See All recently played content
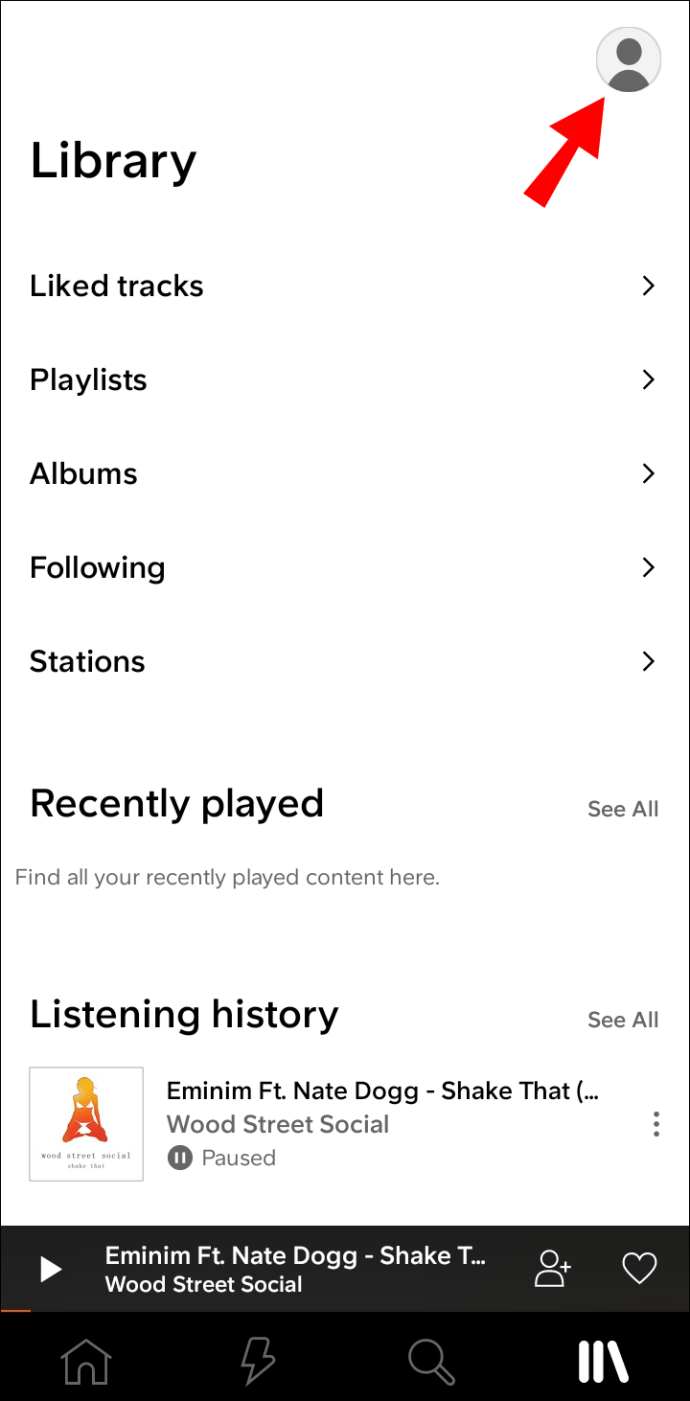 622,809
